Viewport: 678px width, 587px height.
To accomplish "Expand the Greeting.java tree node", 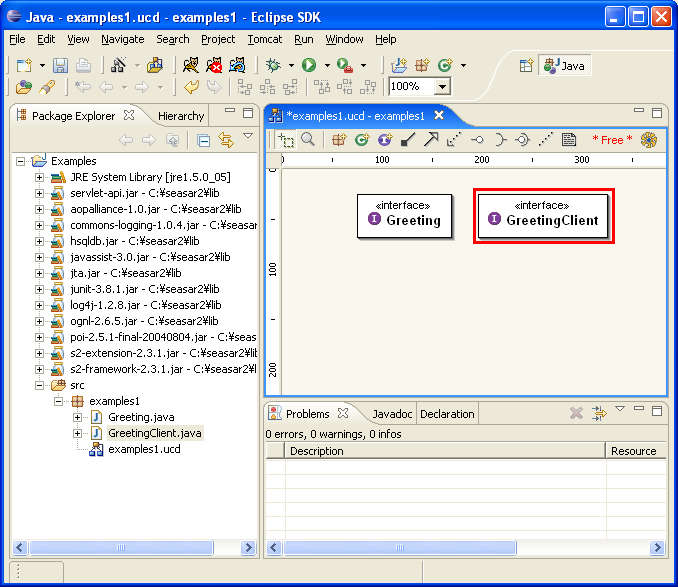I will pos(78,417).
